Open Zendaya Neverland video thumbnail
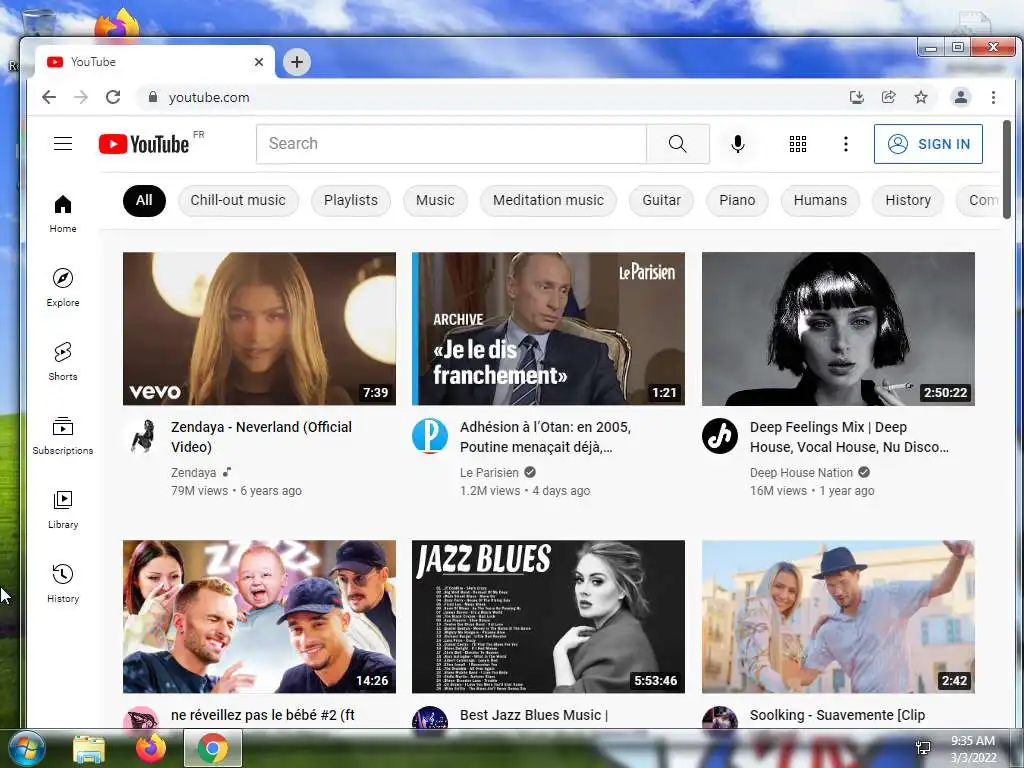This screenshot has height=768, width=1024. pyautogui.click(x=259, y=328)
